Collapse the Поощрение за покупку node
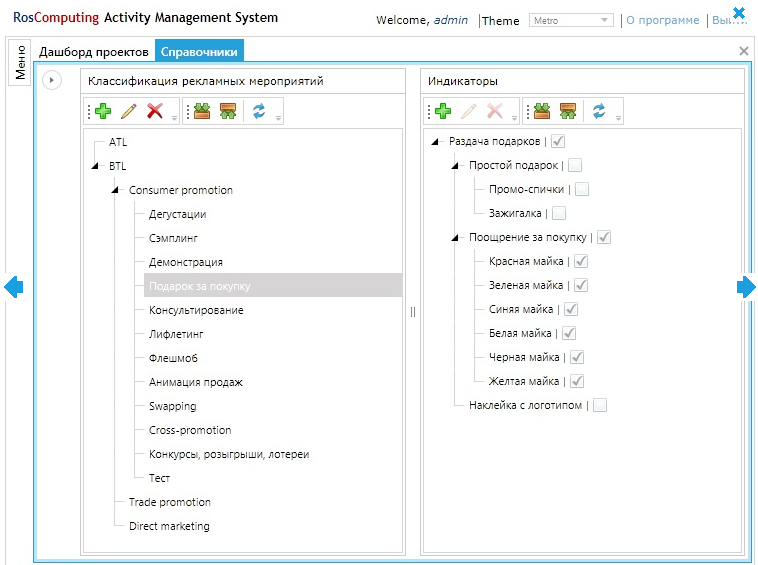Image resolution: width=758 pixels, height=565 pixels. (x=455, y=237)
